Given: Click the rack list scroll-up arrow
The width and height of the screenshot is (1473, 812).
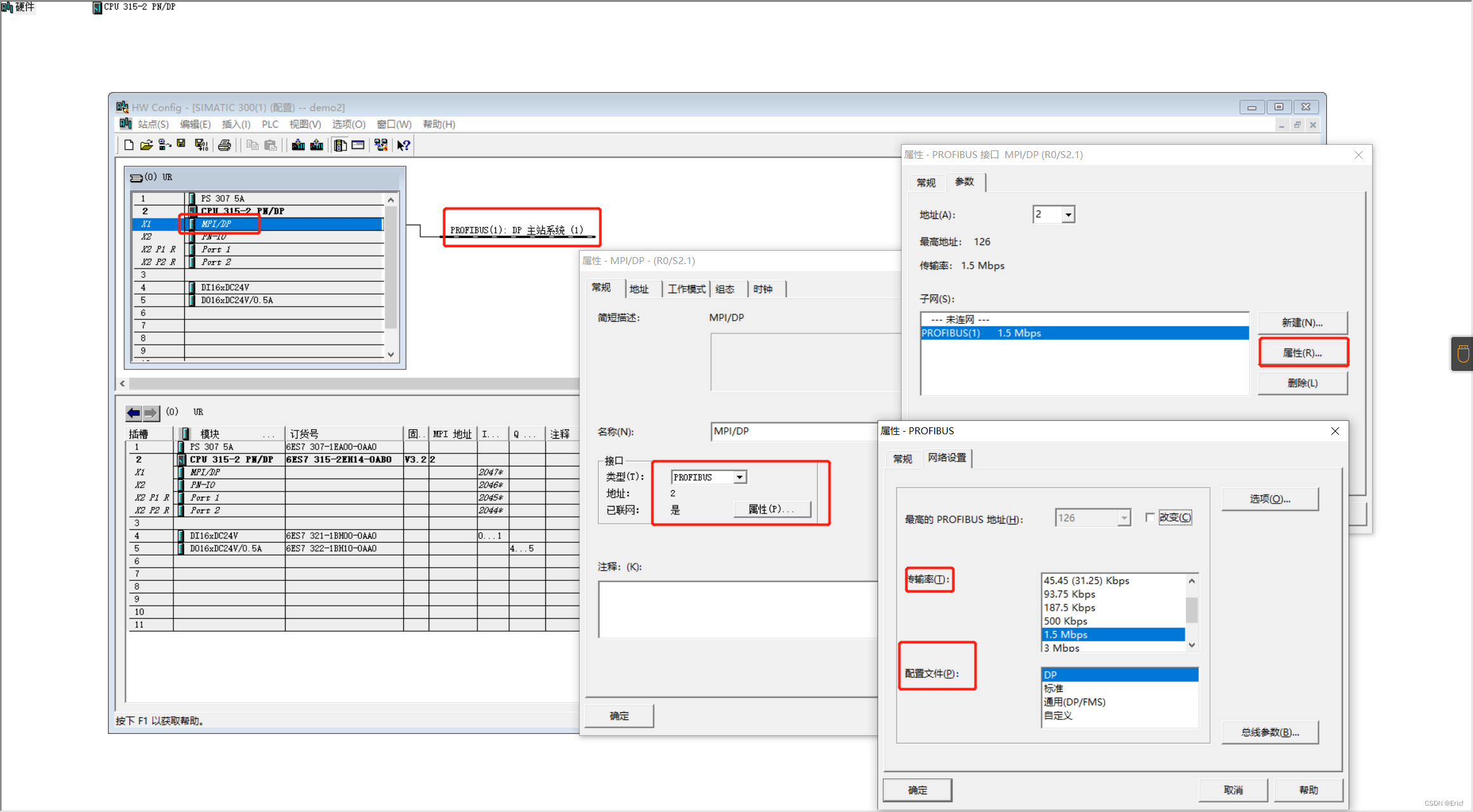Looking at the screenshot, I should pos(391,200).
